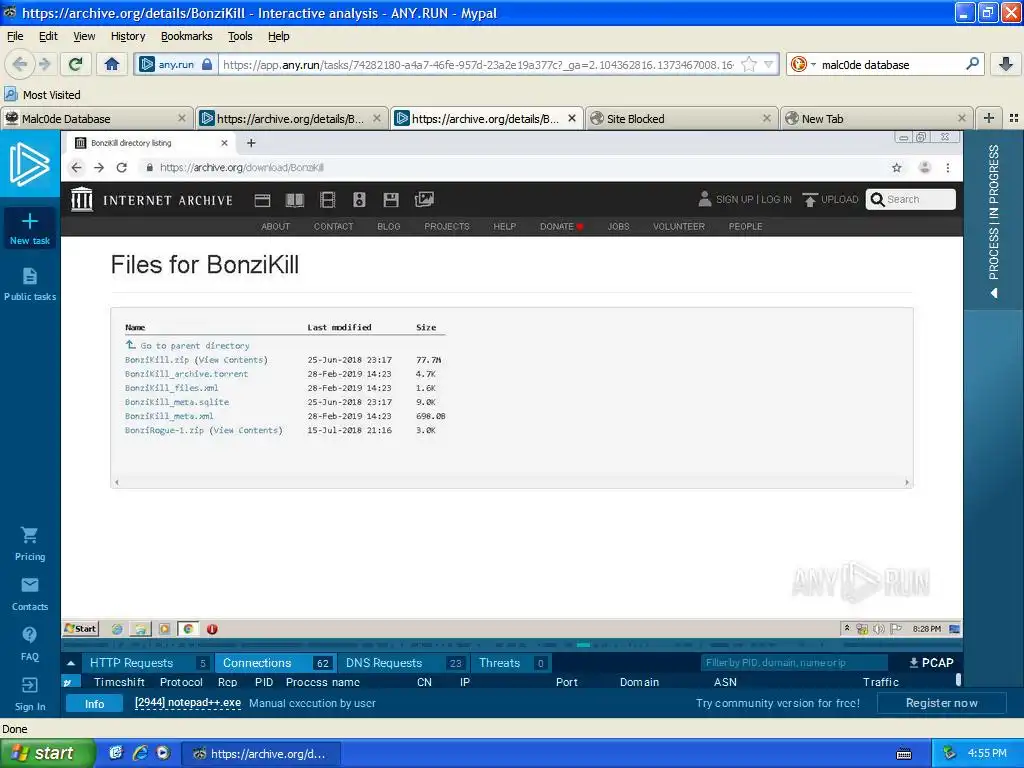This screenshot has width=1024, height=768.
Task: Switch to the Site Blocked tab
Action: [x=682, y=118]
